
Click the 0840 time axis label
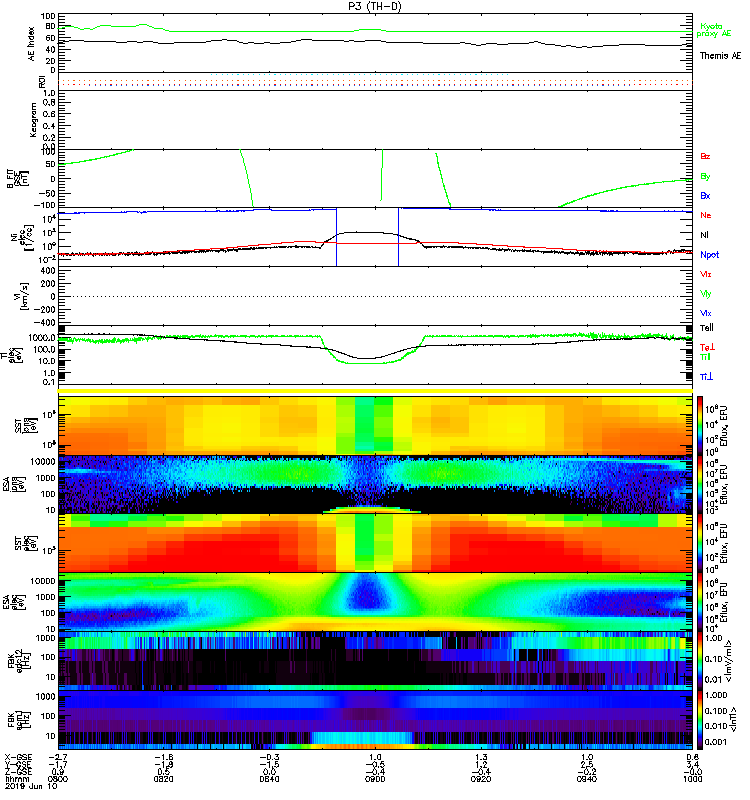(269, 779)
